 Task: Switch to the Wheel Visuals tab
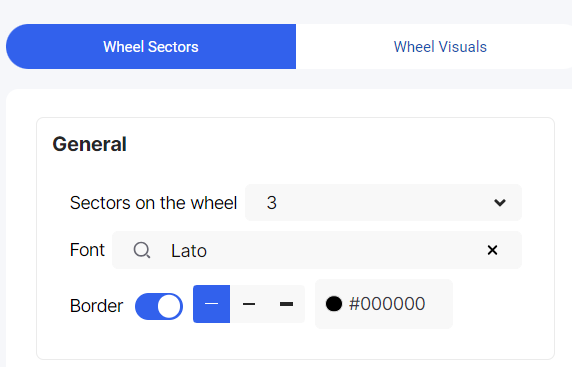pyautogui.click(x=434, y=47)
